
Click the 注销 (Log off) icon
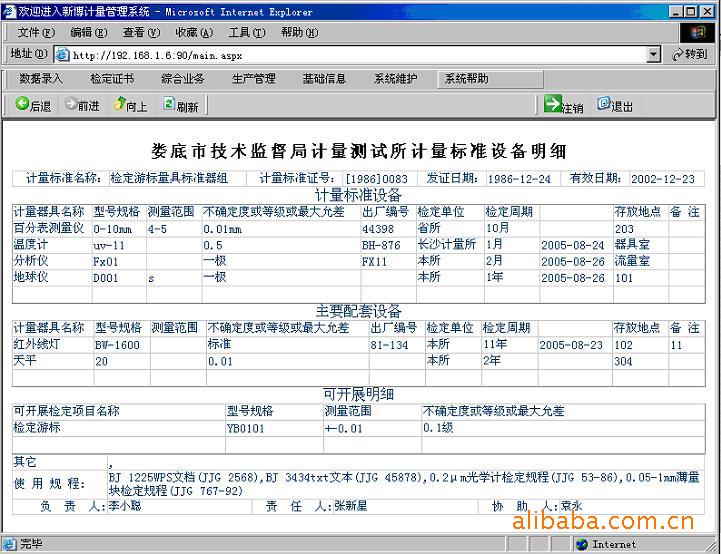[553, 105]
